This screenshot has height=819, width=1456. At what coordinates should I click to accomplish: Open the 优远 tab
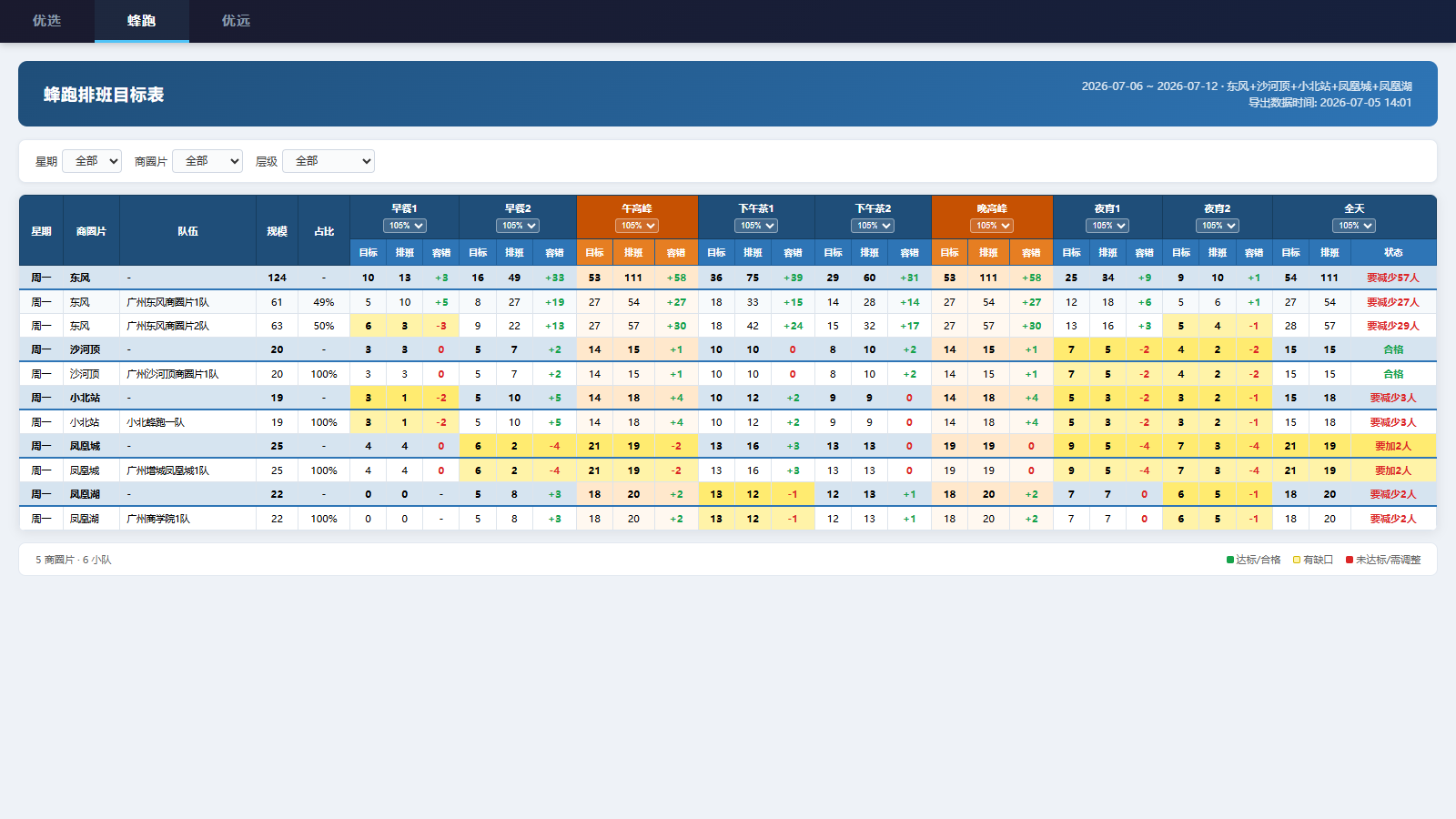pos(237,21)
